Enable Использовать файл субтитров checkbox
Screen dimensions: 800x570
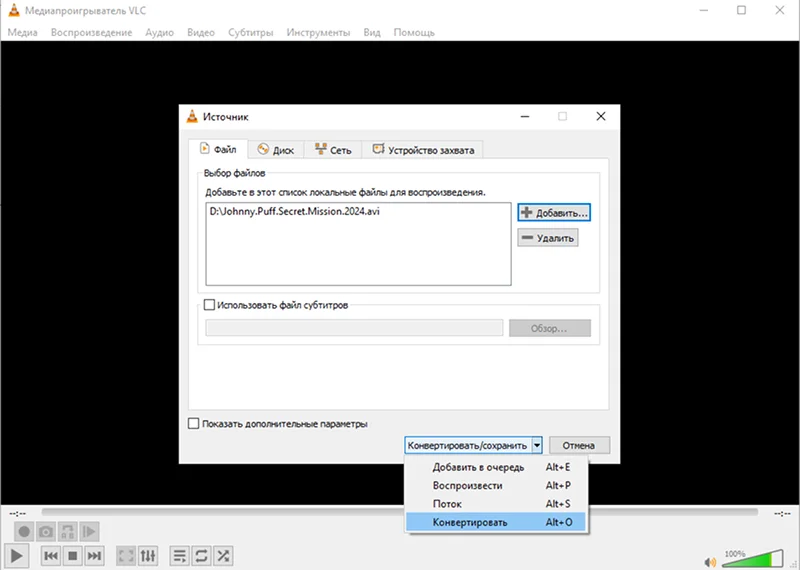pyautogui.click(x=209, y=305)
